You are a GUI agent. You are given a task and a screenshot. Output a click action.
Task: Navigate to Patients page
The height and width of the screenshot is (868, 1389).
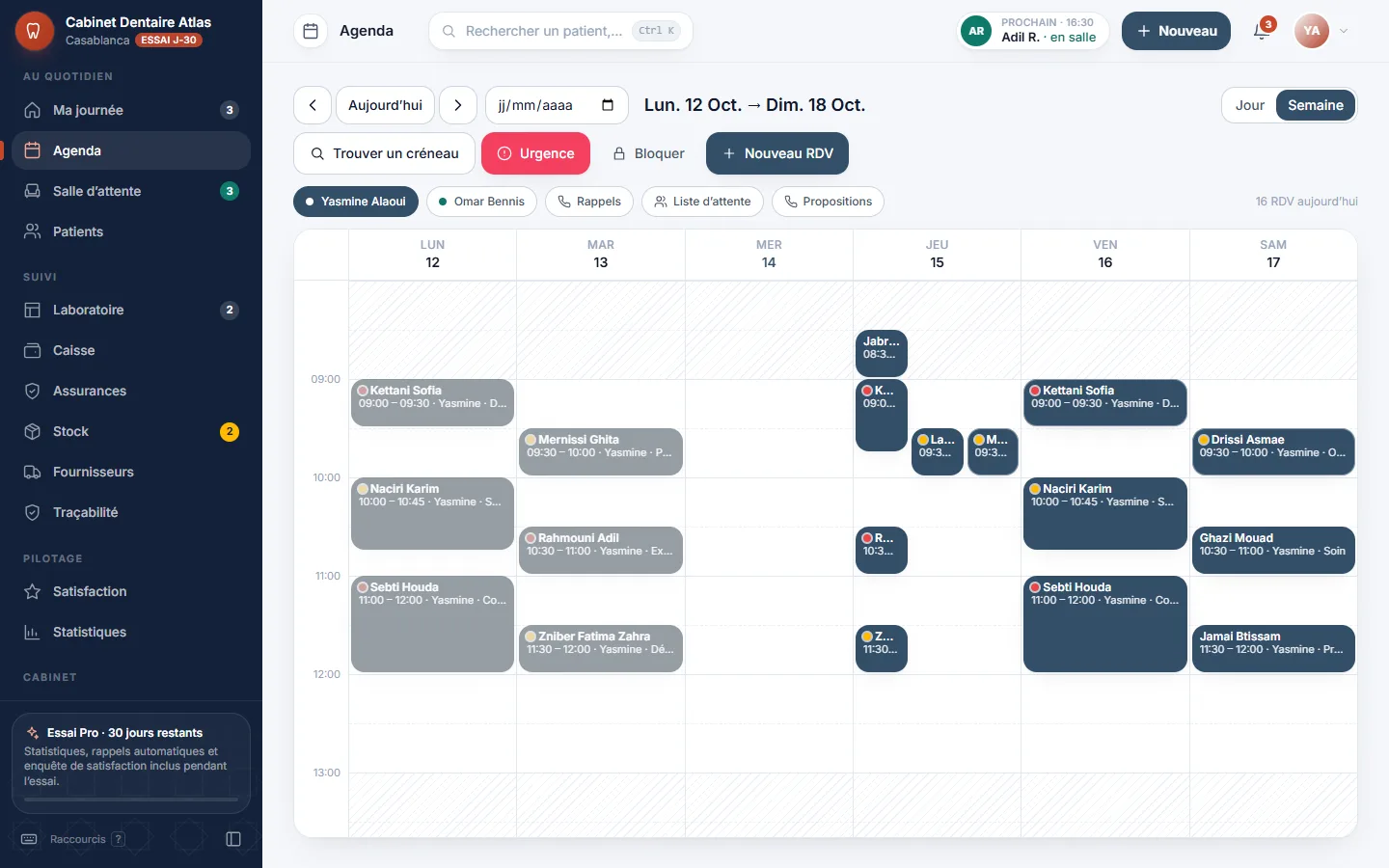tap(131, 231)
